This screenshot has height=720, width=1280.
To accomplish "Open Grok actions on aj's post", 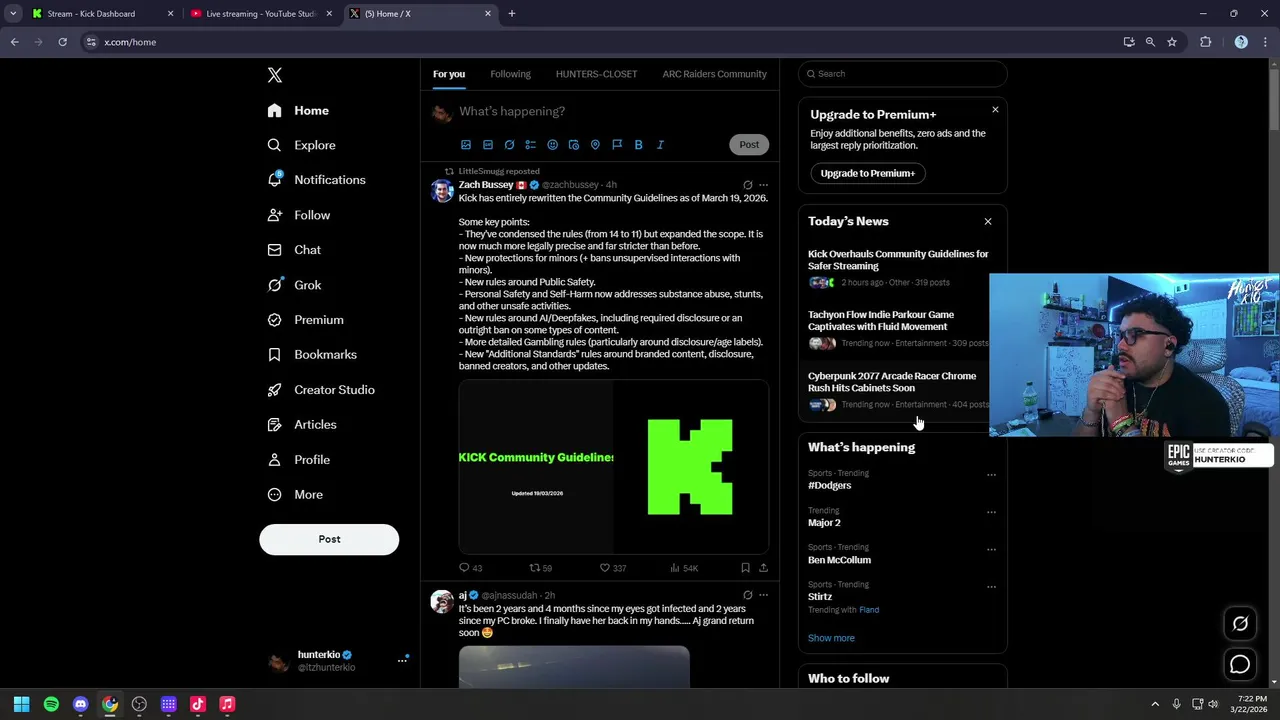I will point(747,595).
